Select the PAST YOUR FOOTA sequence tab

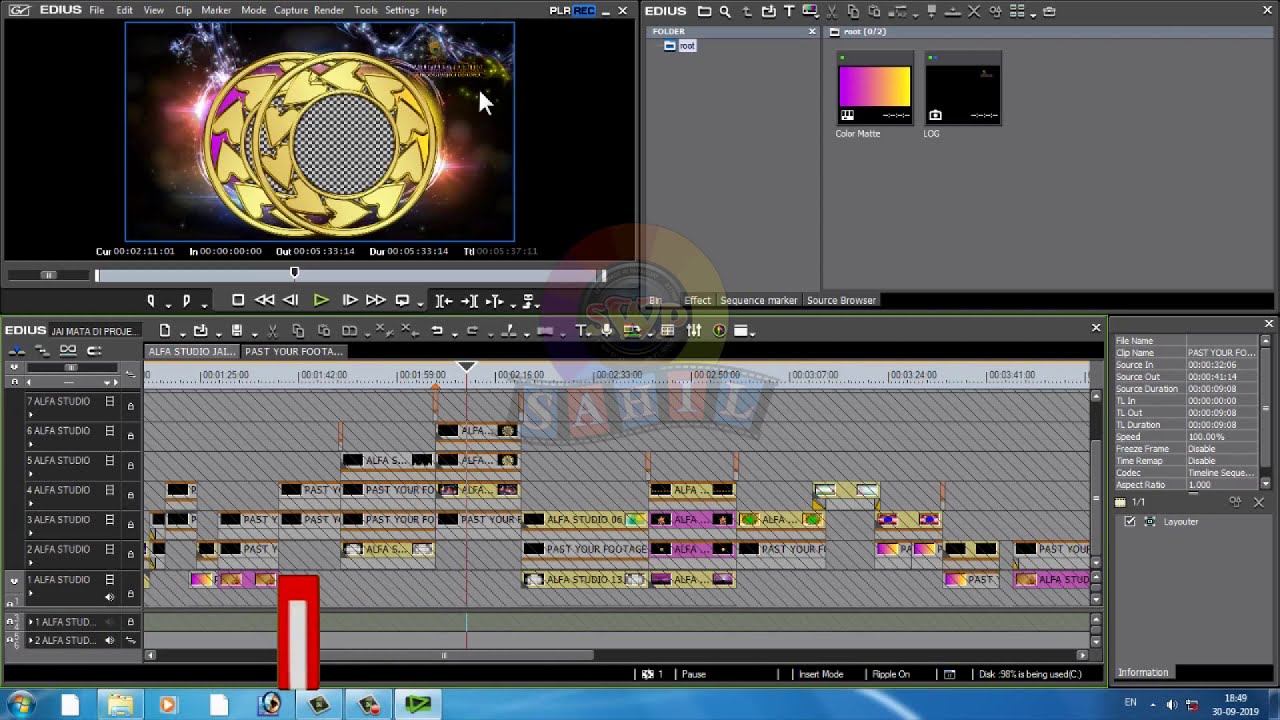point(293,351)
